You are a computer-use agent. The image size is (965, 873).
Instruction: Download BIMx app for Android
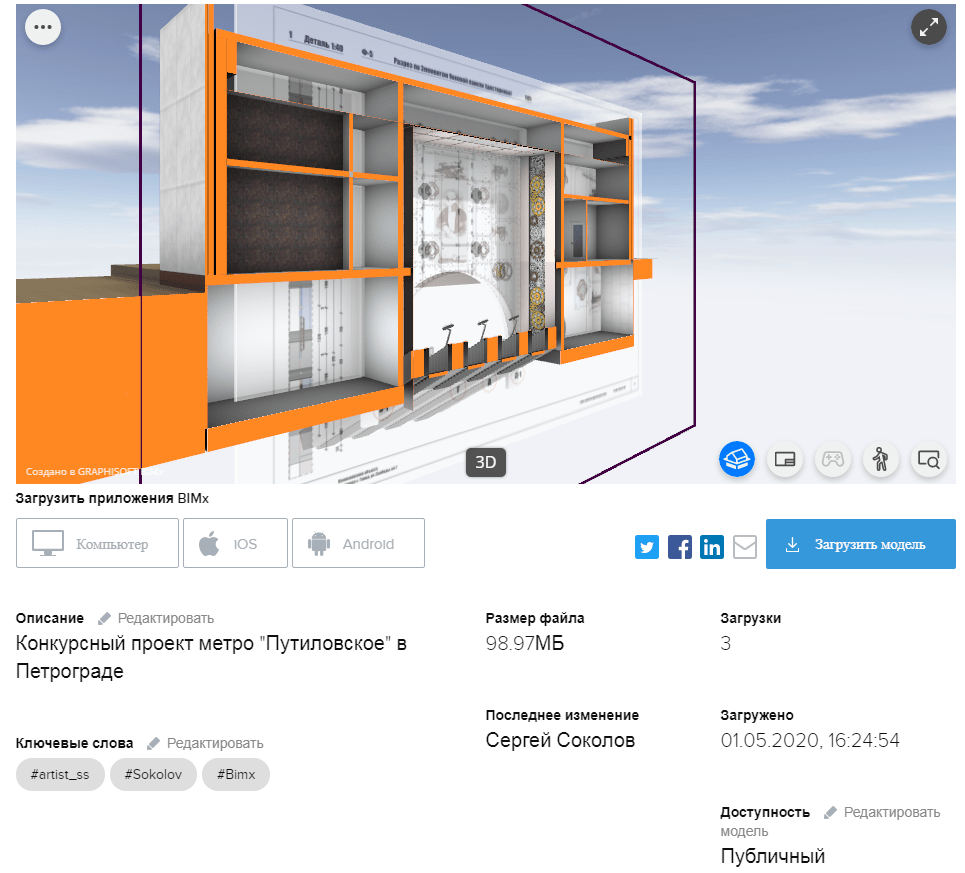coord(358,544)
